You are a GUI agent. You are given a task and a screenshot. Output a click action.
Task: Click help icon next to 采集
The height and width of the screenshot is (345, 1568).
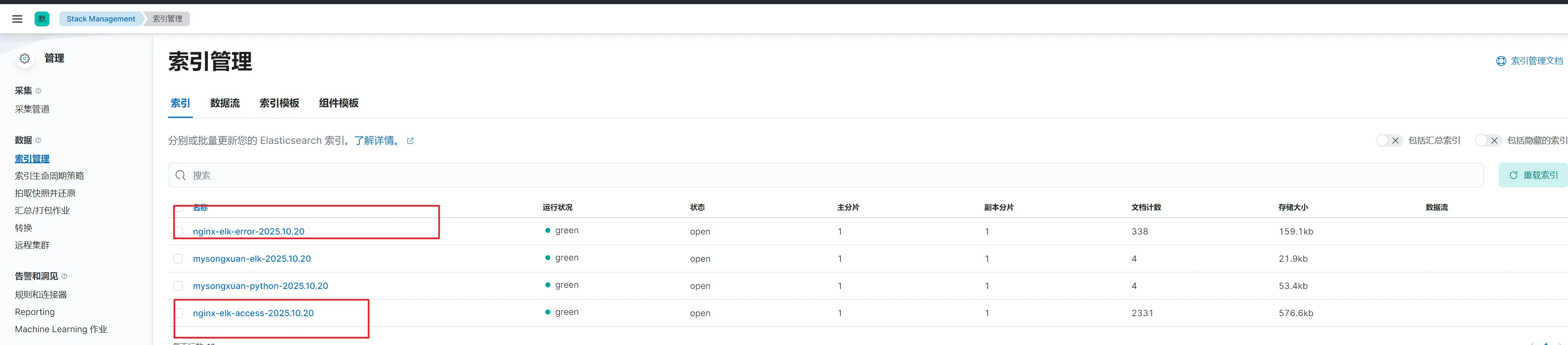point(38,91)
